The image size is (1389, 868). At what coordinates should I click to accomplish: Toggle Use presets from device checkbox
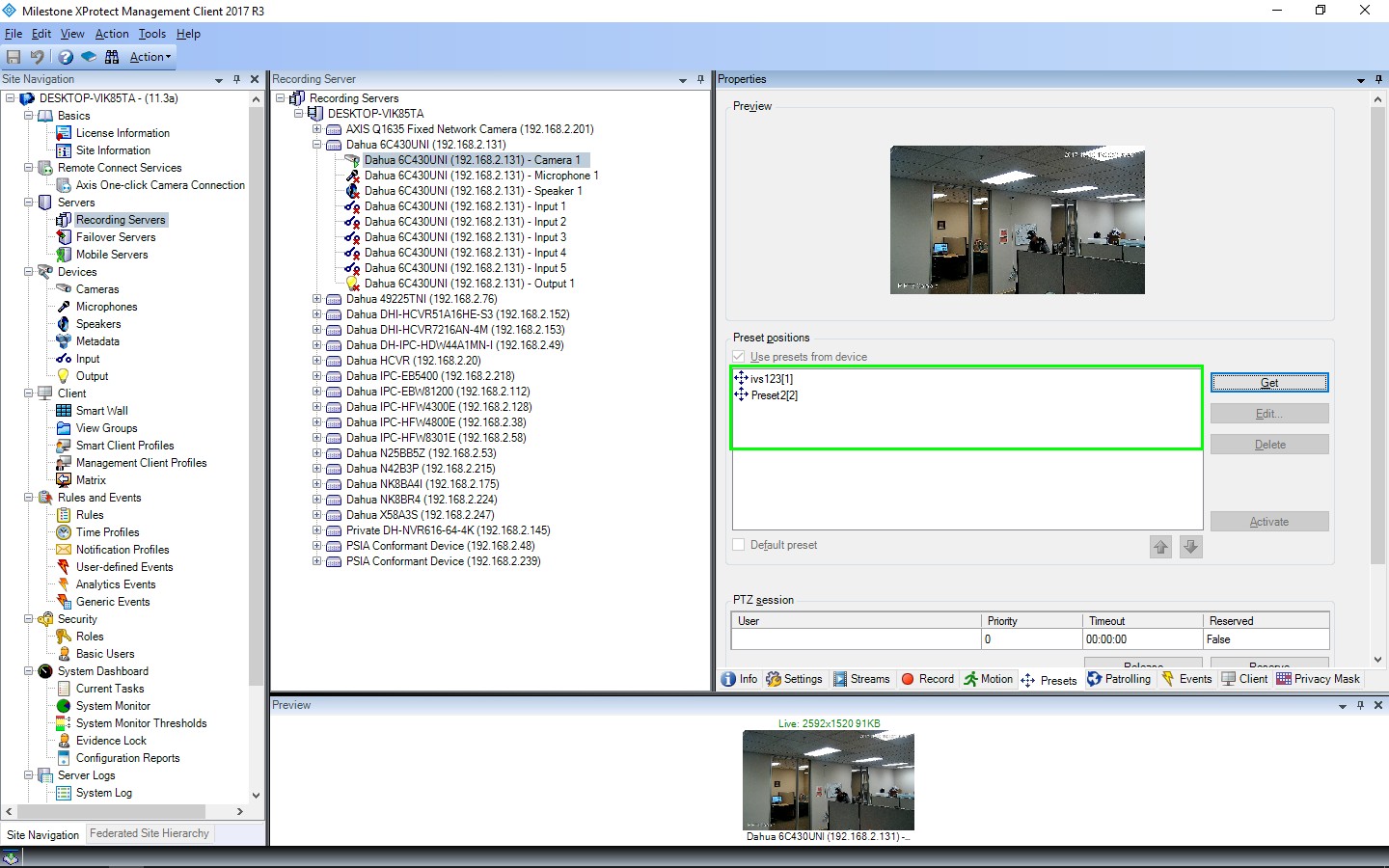(739, 357)
